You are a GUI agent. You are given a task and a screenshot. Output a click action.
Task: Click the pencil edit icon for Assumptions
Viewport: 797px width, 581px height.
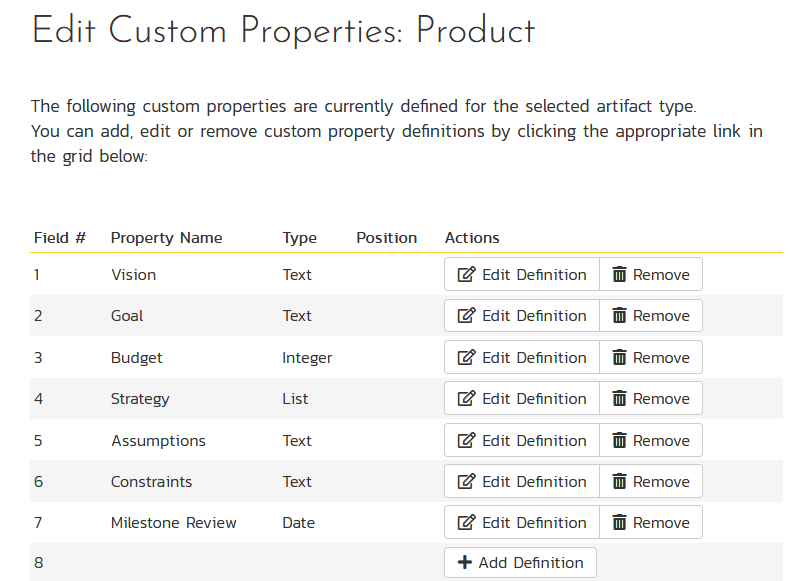466,441
